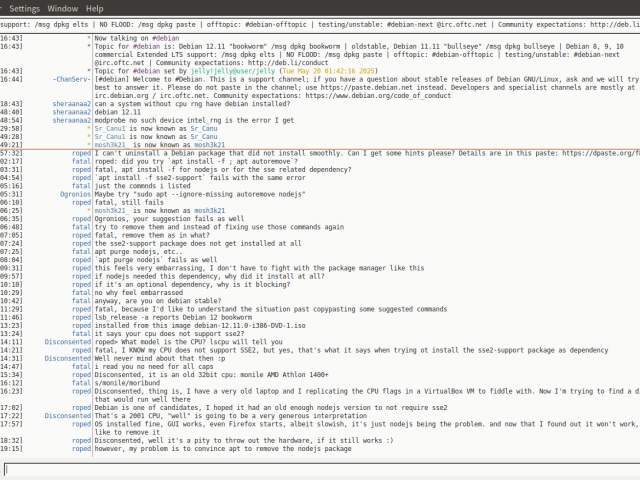Click message "just the commnds i listed"
Image resolution: width=640 pixels, height=480 pixels.
pos(142,186)
